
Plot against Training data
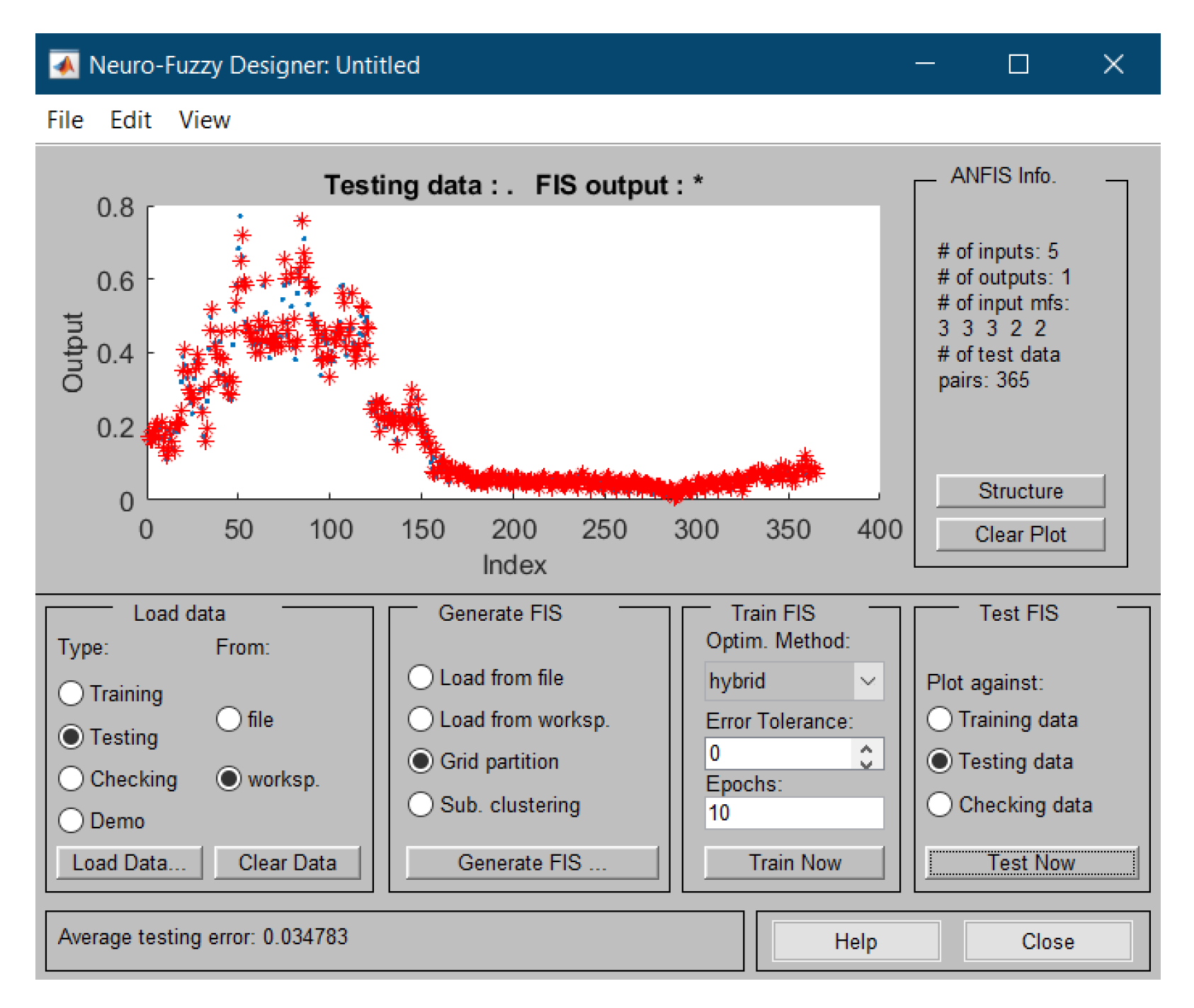(x=939, y=719)
